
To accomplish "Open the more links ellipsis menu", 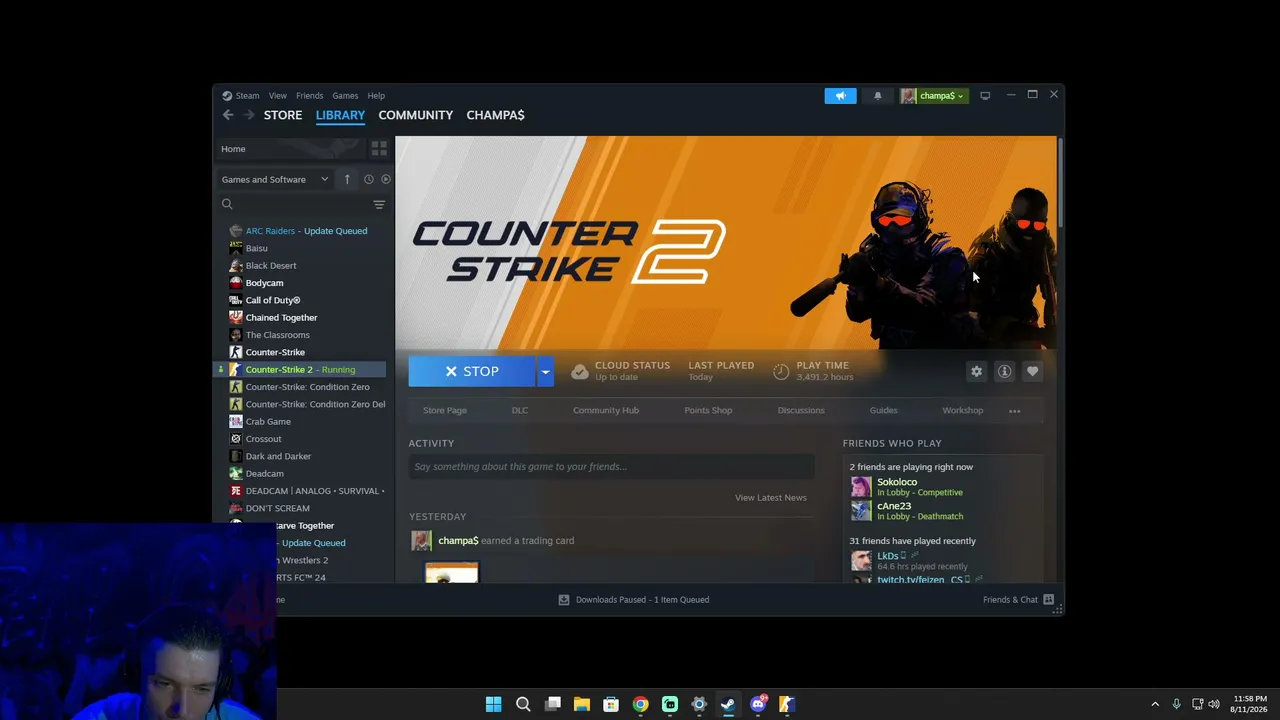I will 1014,411.
